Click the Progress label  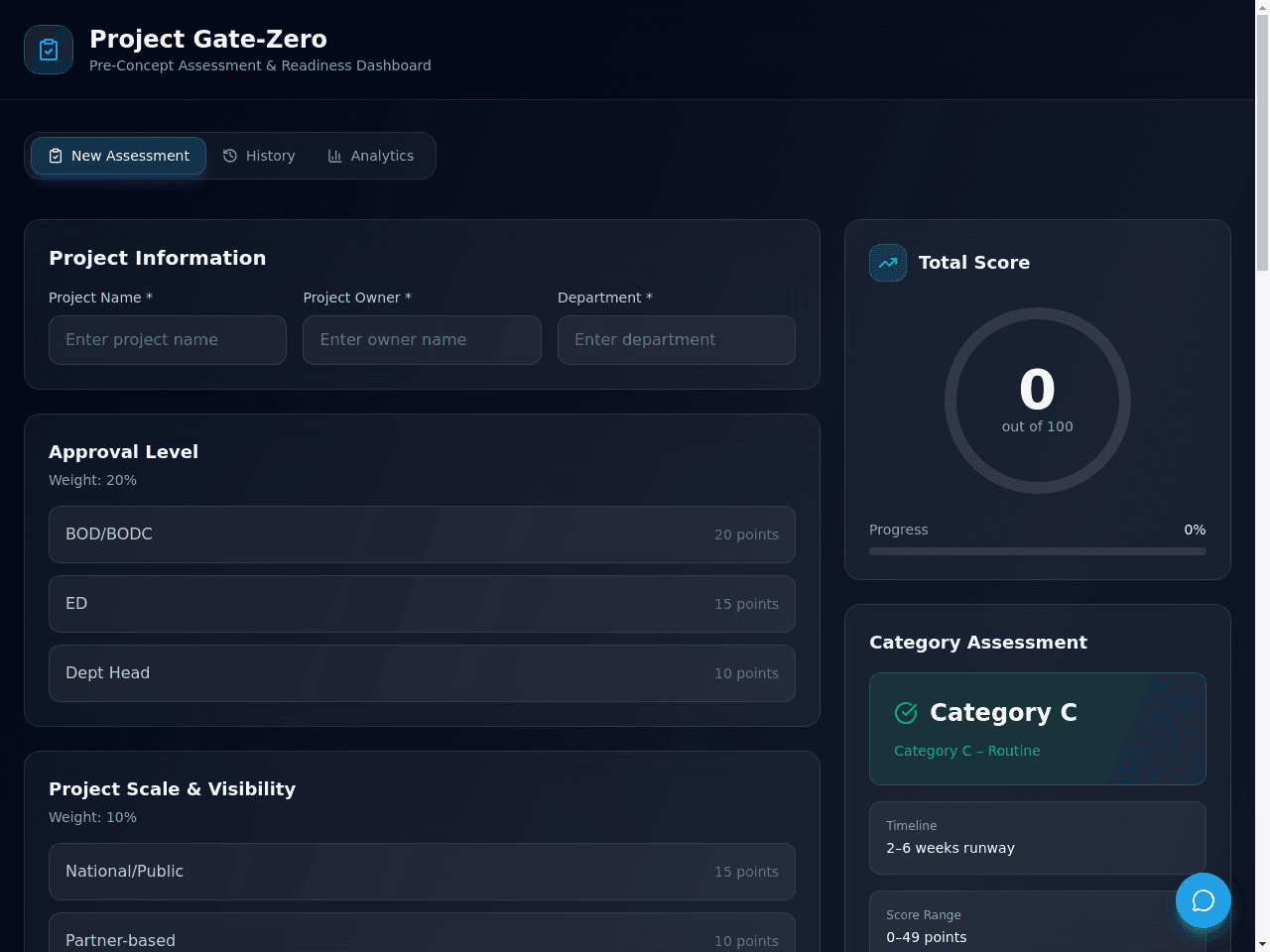(899, 530)
